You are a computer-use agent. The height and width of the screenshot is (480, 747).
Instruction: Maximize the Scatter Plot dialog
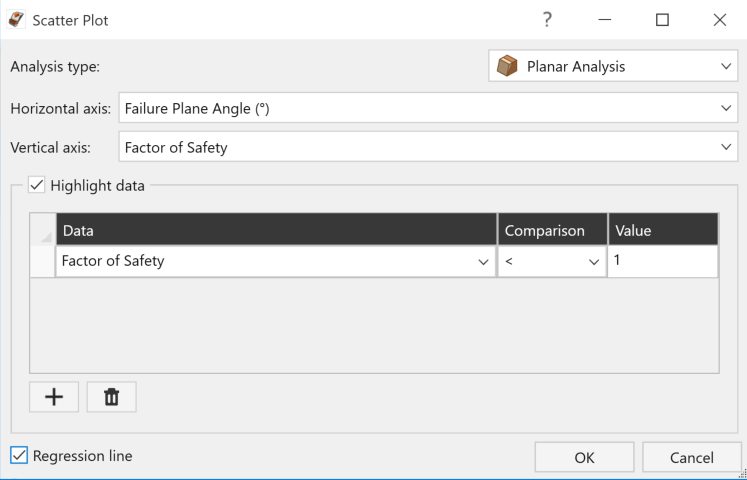pyautogui.click(x=662, y=20)
